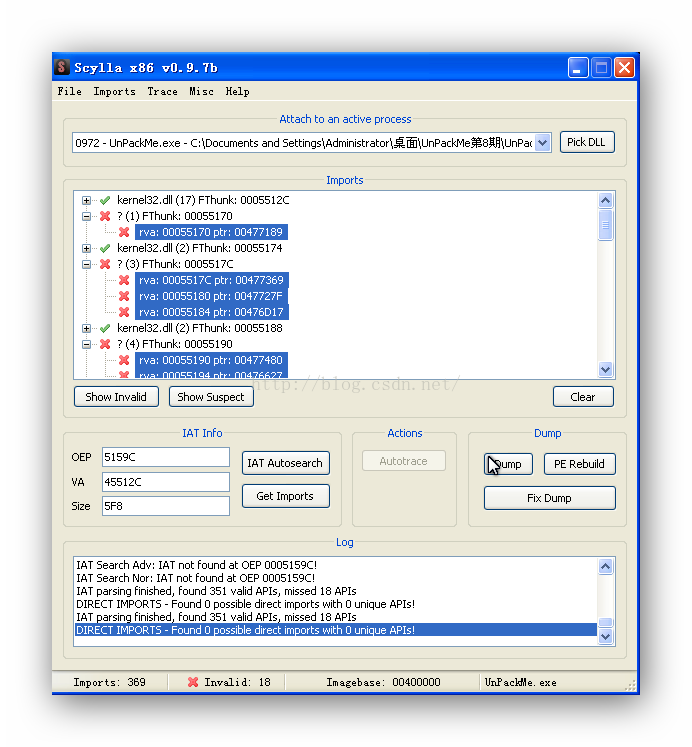Click red X icon of ? (1) FThunk row
This screenshot has height=747, width=692.
point(105,216)
